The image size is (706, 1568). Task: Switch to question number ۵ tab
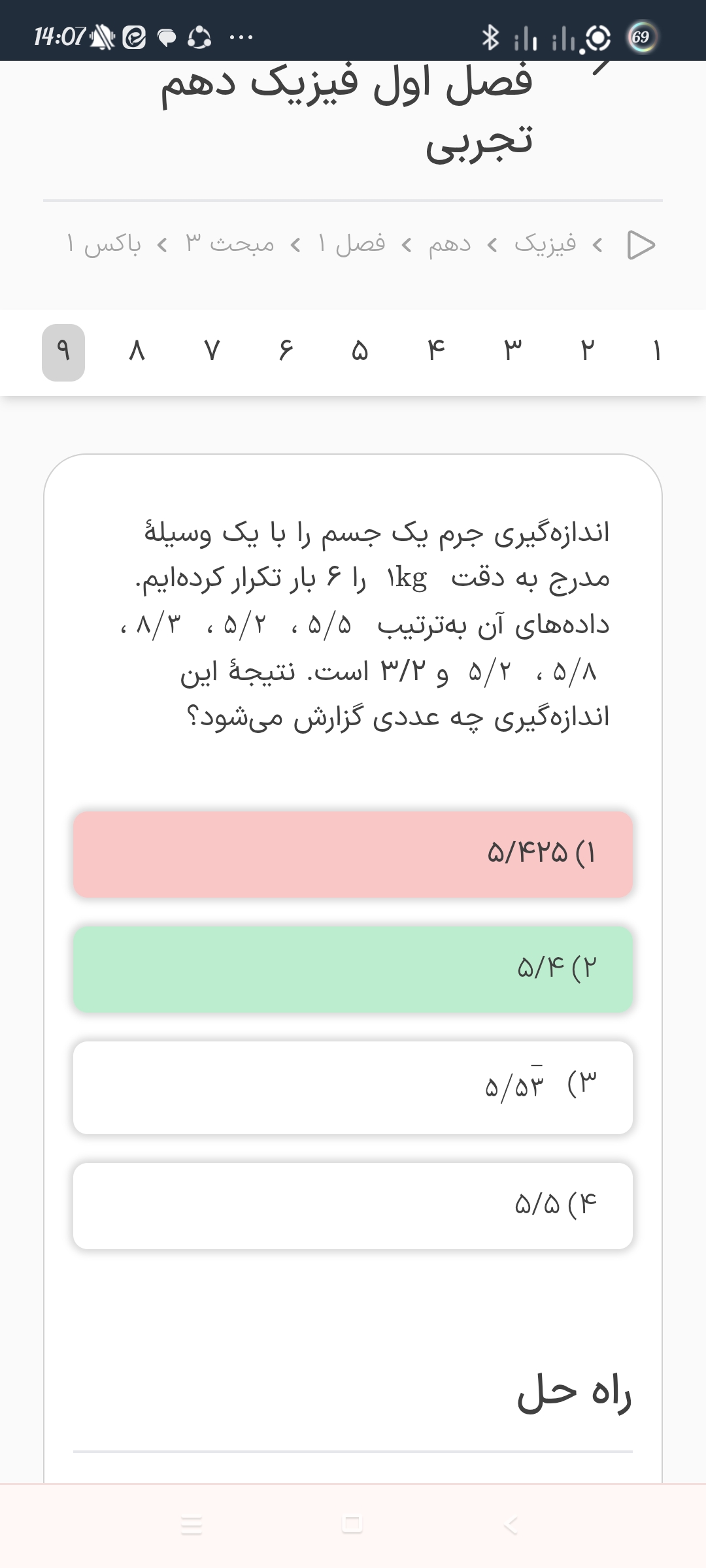(x=360, y=351)
